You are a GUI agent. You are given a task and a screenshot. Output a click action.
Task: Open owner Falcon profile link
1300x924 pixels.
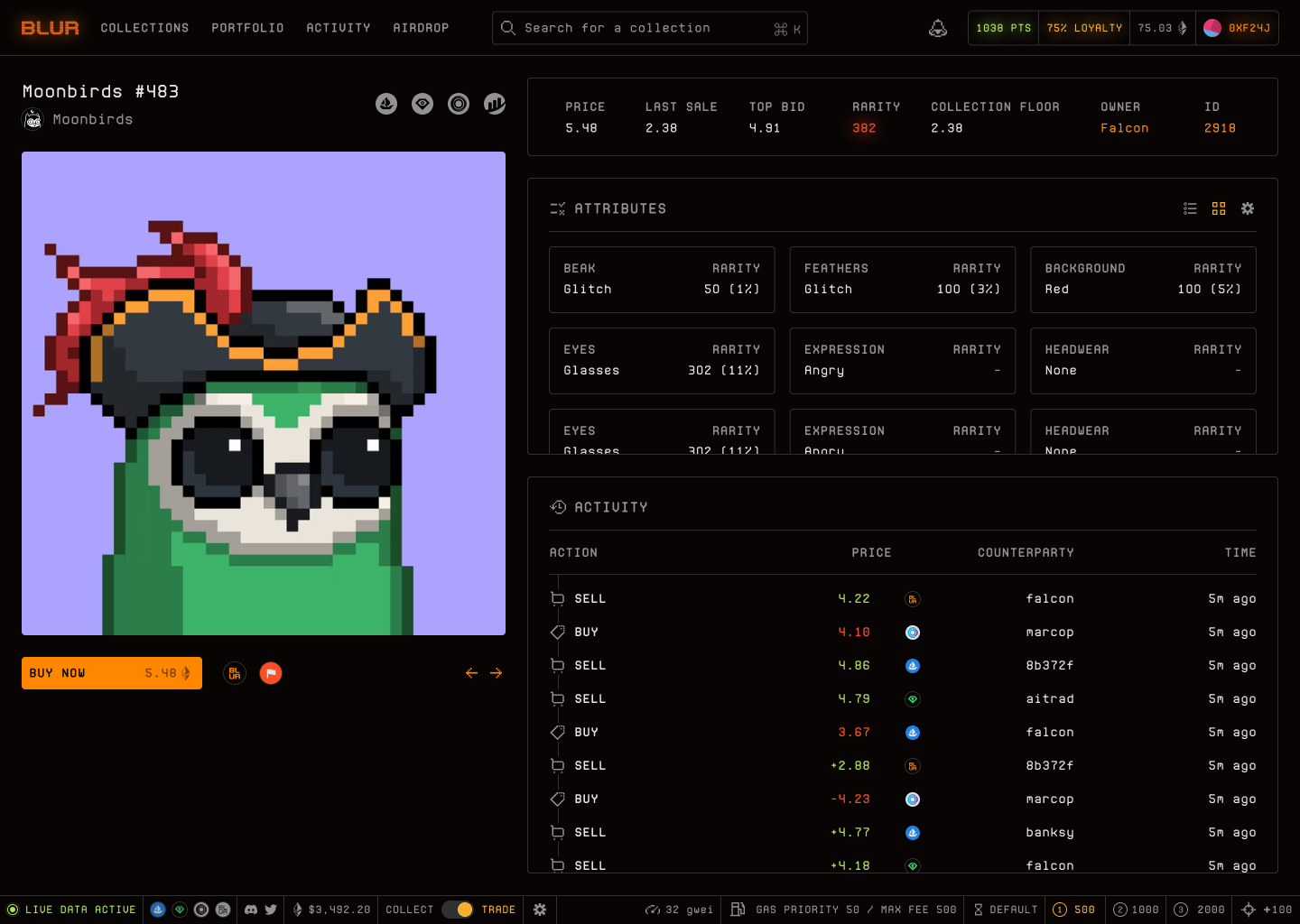click(1125, 128)
